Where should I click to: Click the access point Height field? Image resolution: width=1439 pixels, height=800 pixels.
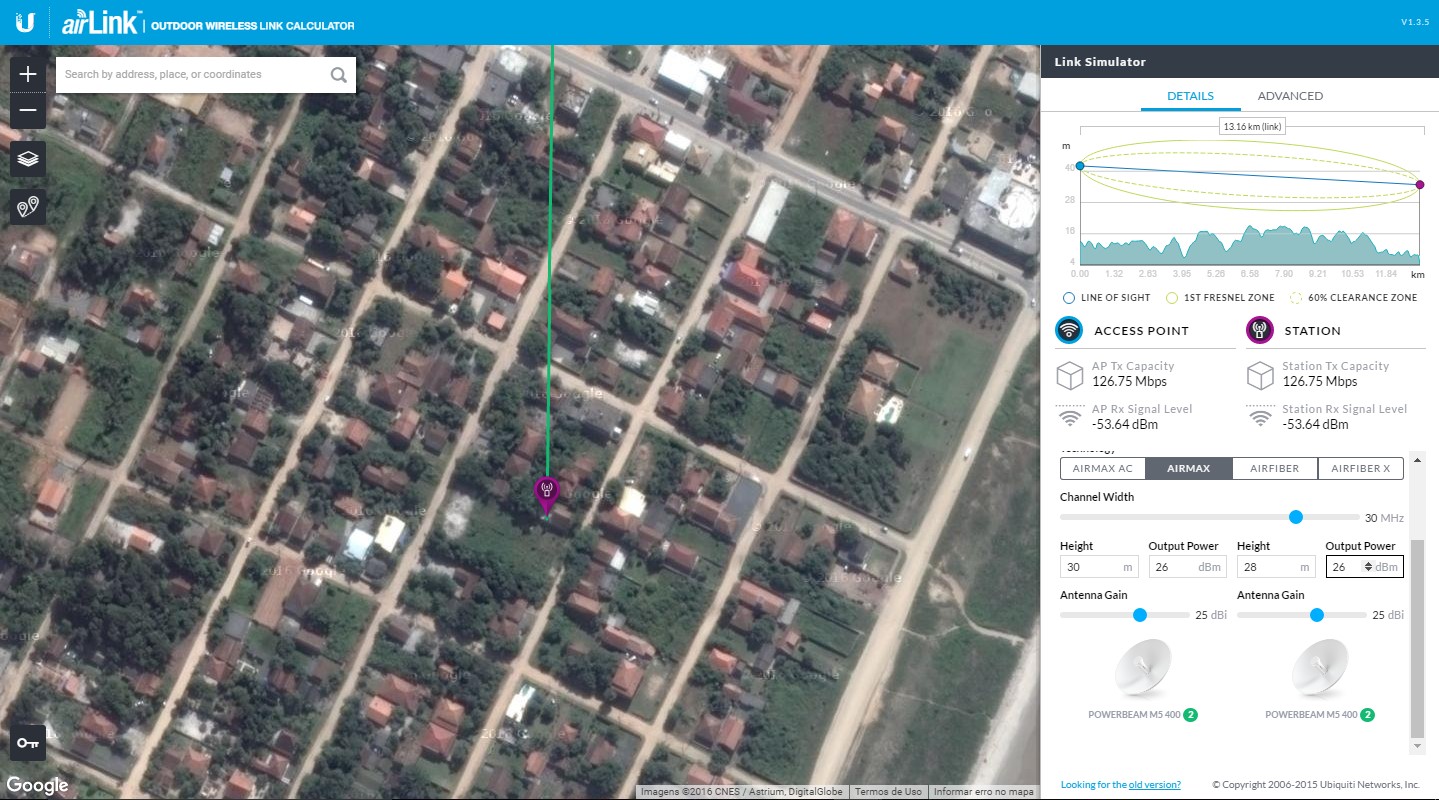[x=1099, y=567]
